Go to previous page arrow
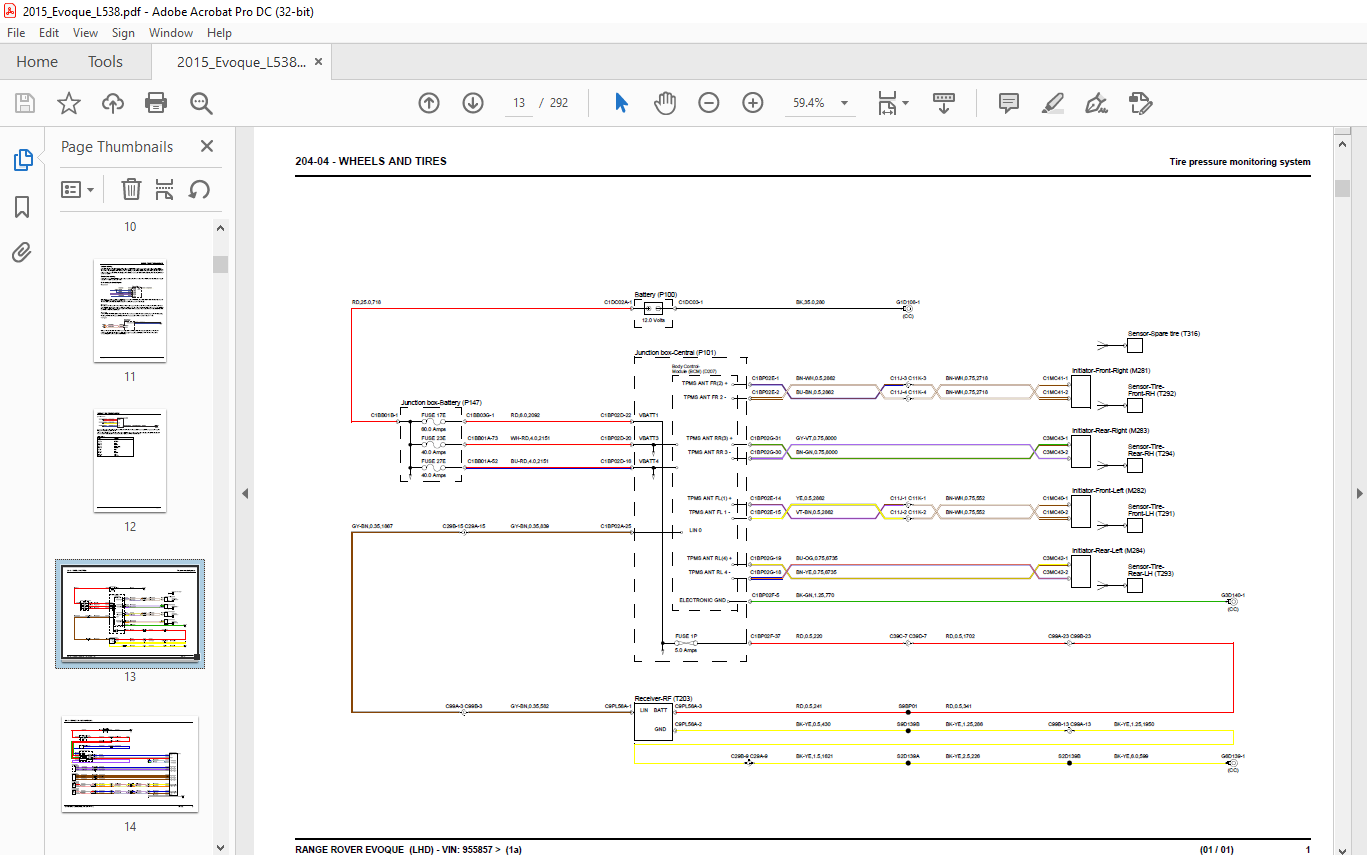This screenshot has height=855, width=1367. coord(429,103)
